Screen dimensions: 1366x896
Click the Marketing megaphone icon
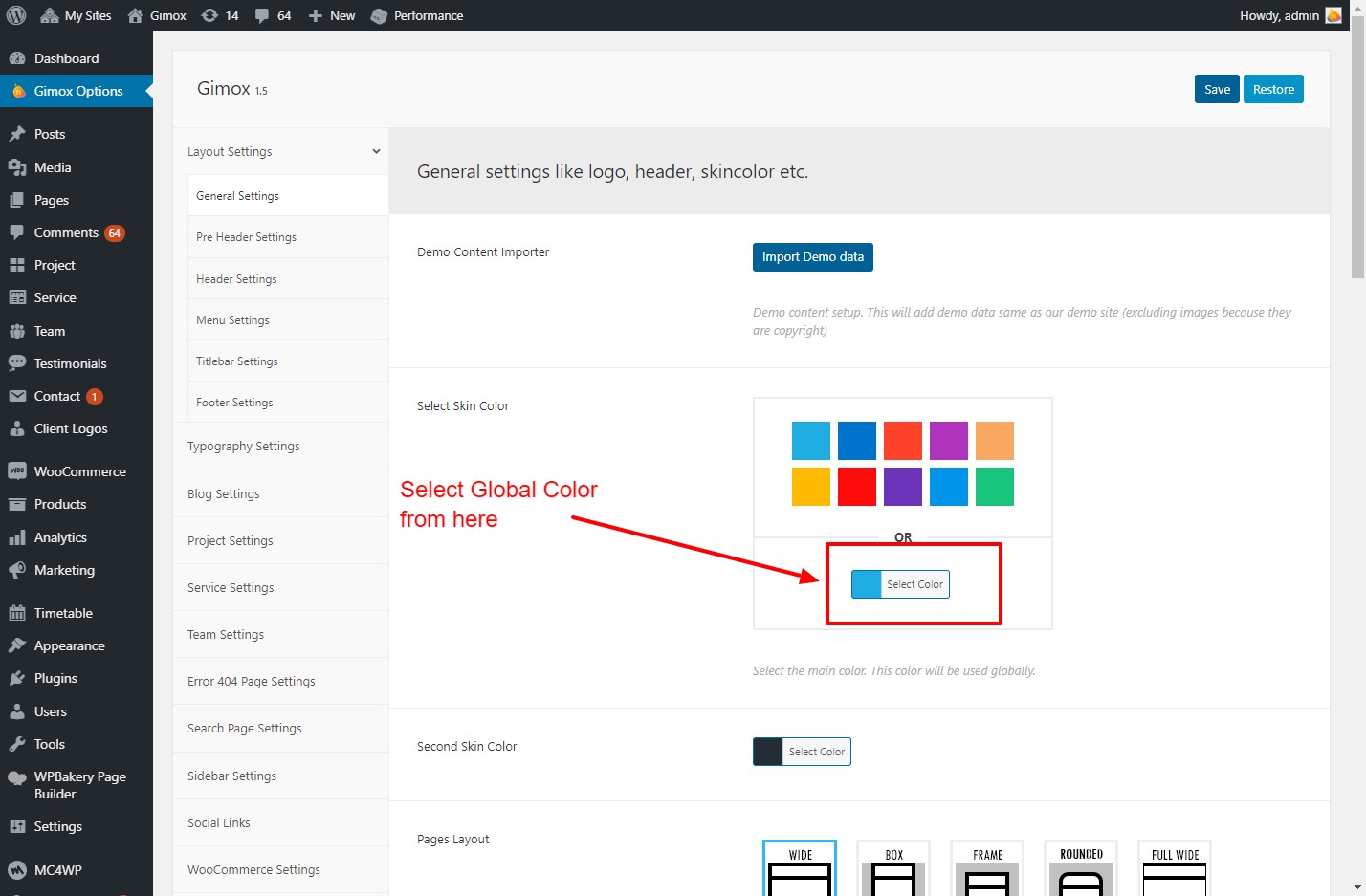pyautogui.click(x=17, y=570)
